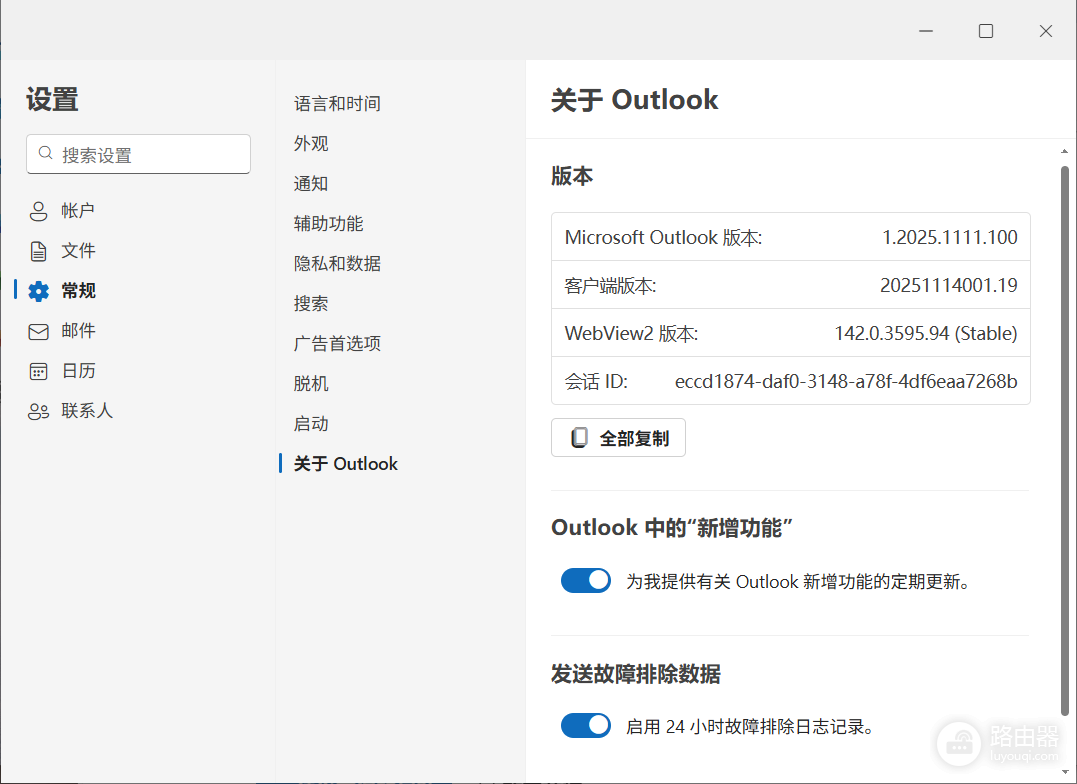
Task: Open the 联系人 settings category
Action: tap(87, 411)
